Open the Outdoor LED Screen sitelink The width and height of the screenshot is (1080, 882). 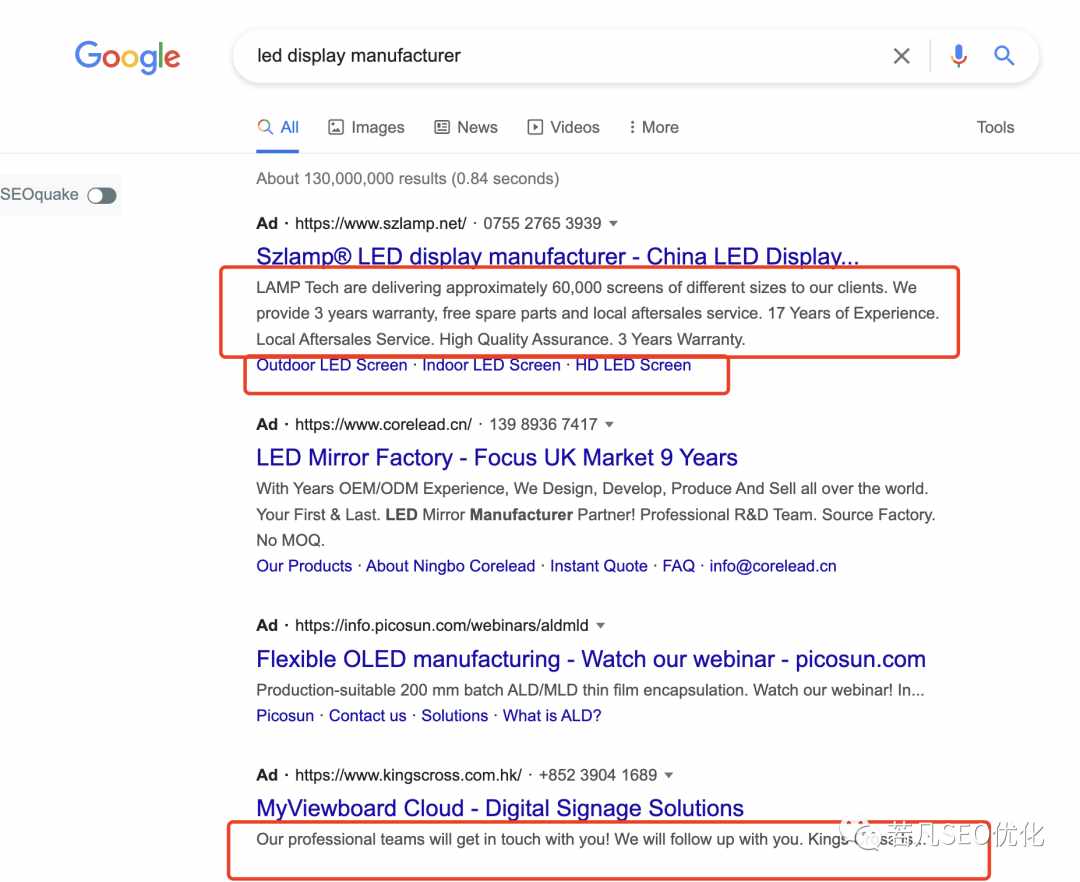tap(332, 365)
